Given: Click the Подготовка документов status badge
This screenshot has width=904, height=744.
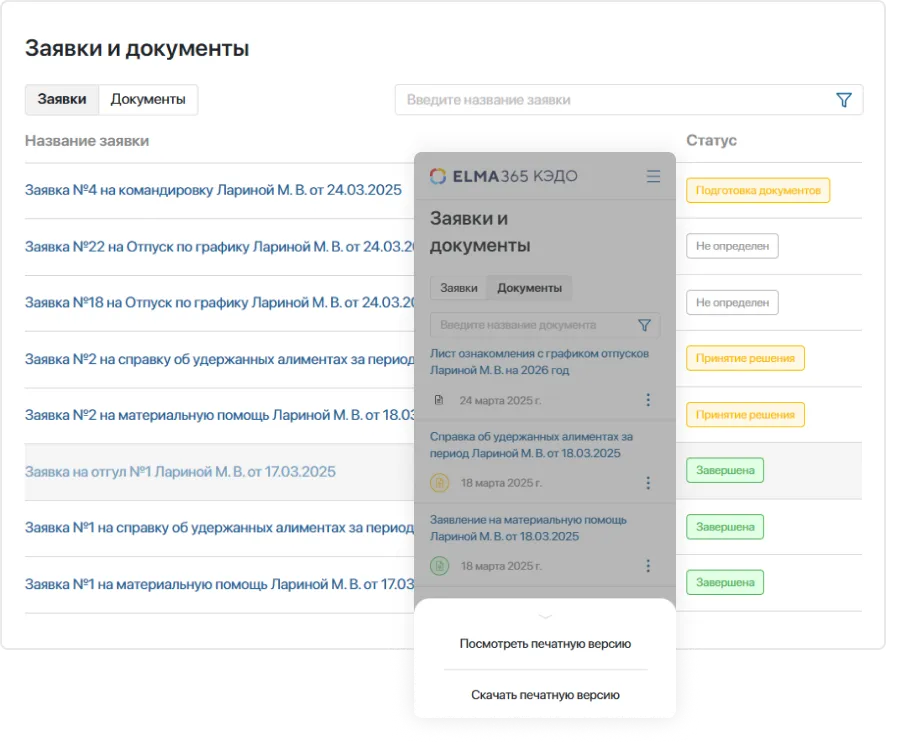Looking at the screenshot, I should 759,188.
